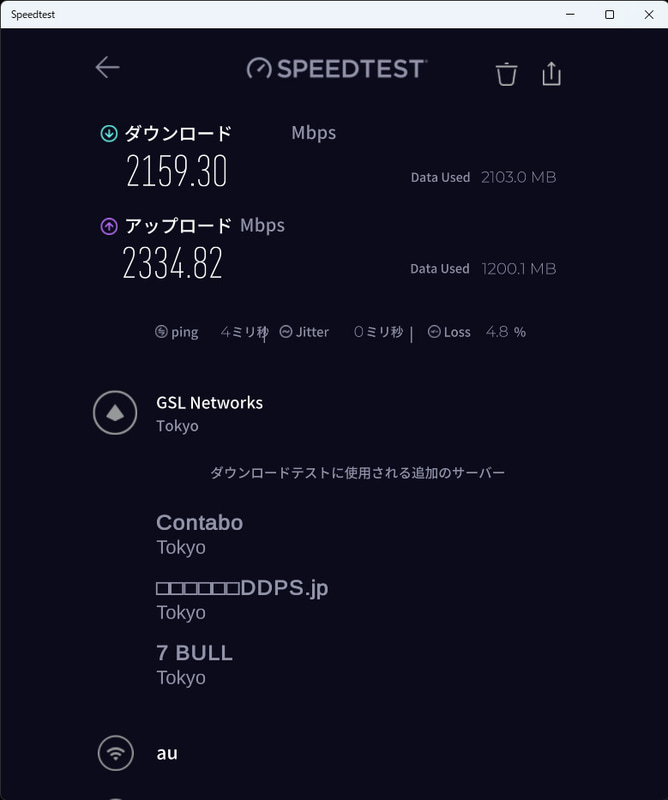Click the au Wi-Fi connection icon
The height and width of the screenshot is (800, 668).
click(115, 753)
